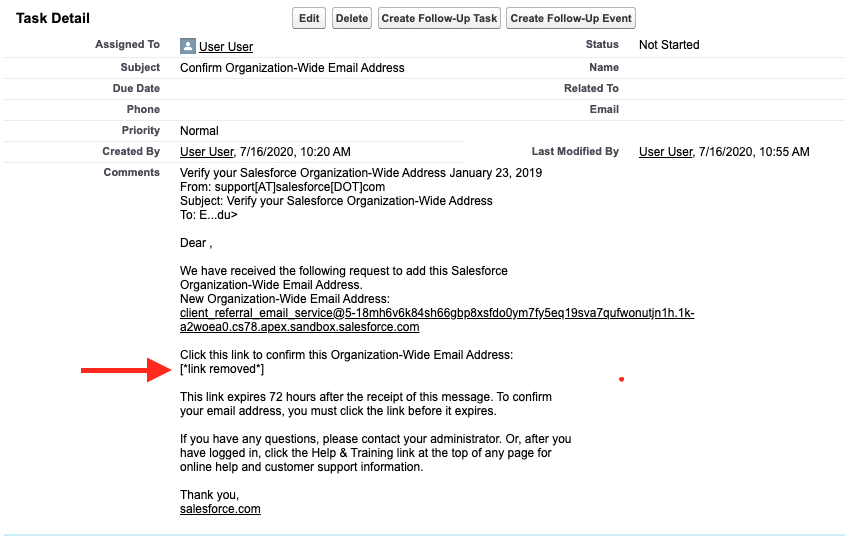The height and width of the screenshot is (537, 845).
Task: Select the Task Detail heading
Action: [53, 18]
